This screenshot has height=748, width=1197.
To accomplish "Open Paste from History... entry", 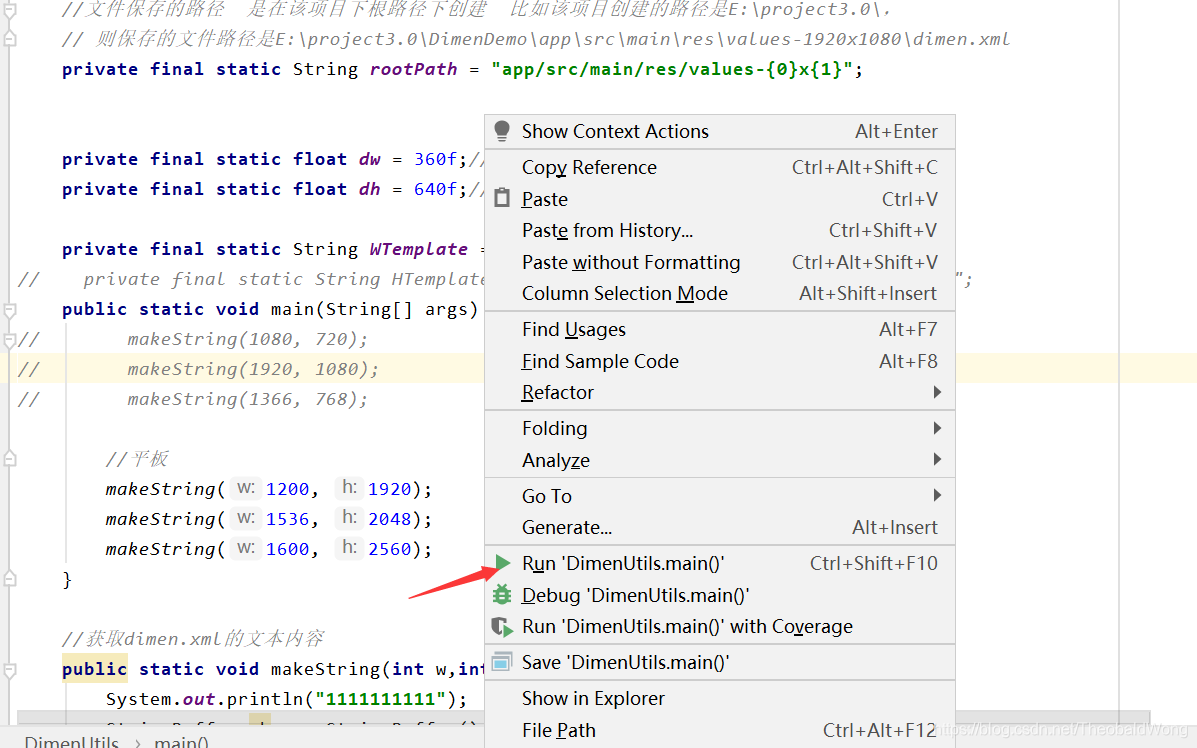I will click(720, 231).
